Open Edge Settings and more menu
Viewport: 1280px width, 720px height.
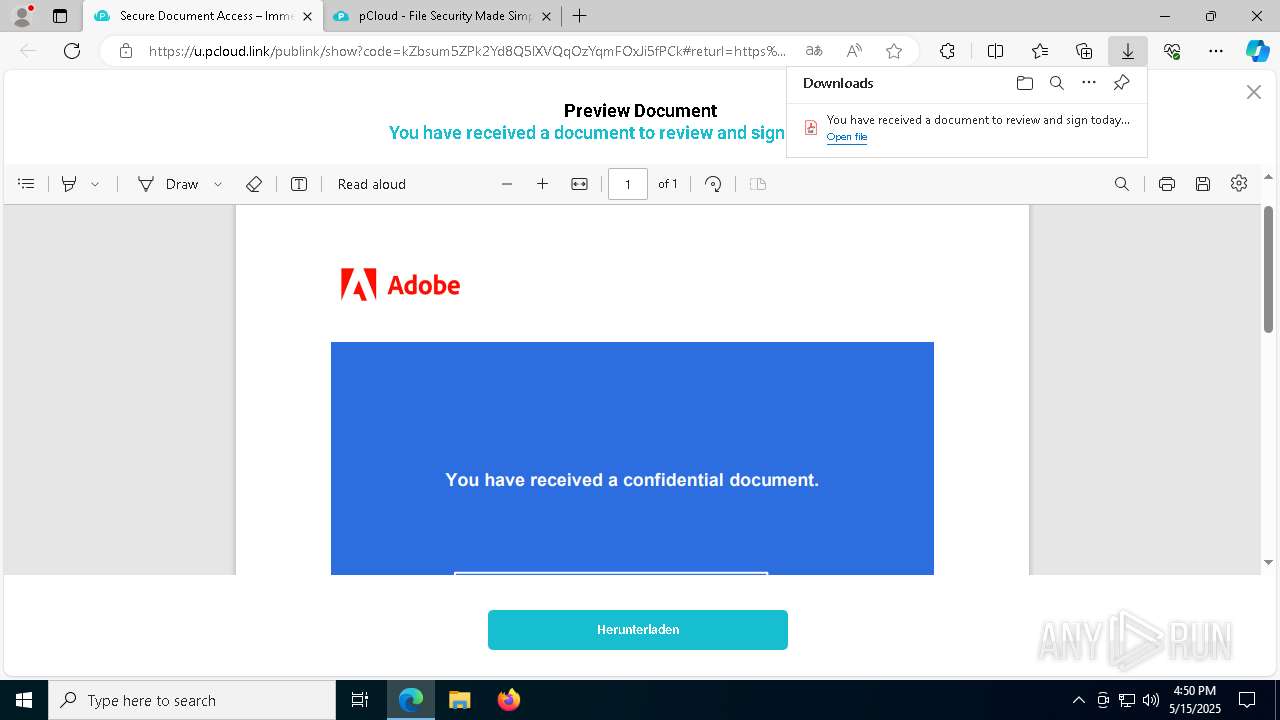pyautogui.click(x=1216, y=51)
